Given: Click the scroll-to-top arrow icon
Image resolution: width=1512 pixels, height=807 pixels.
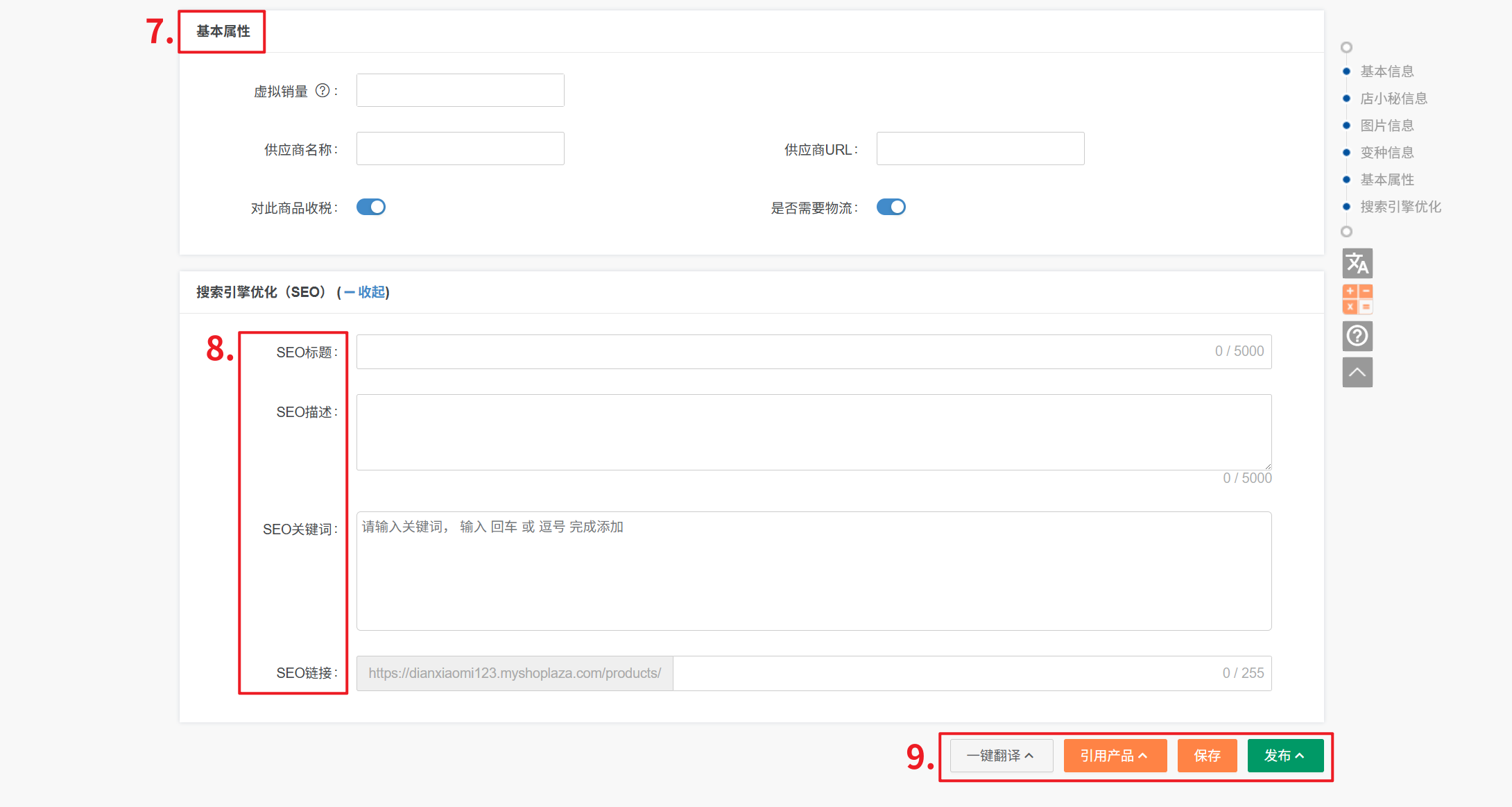Looking at the screenshot, I should click(x=1357, y=373).
